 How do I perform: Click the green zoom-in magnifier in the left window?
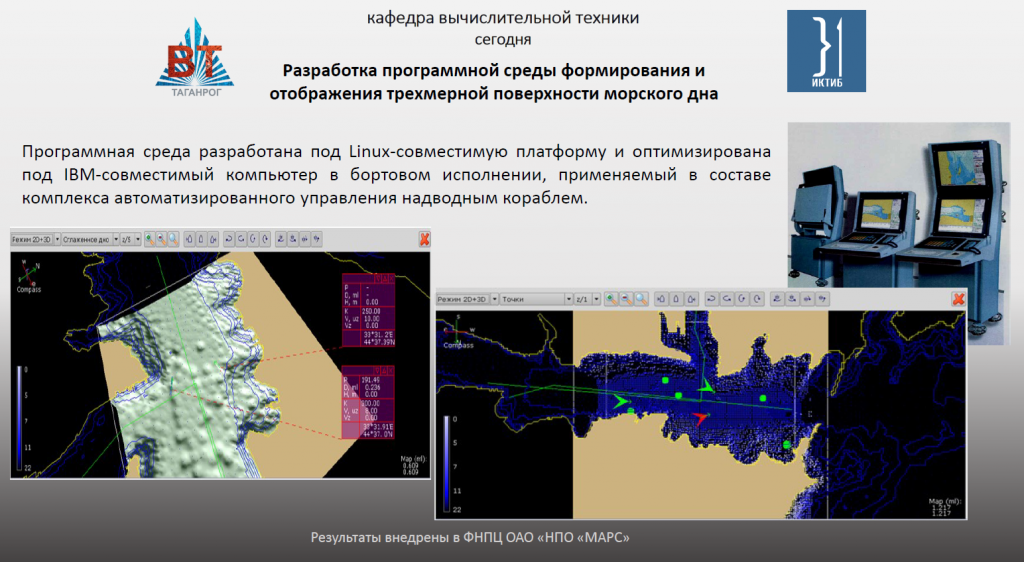pos(149,240)
